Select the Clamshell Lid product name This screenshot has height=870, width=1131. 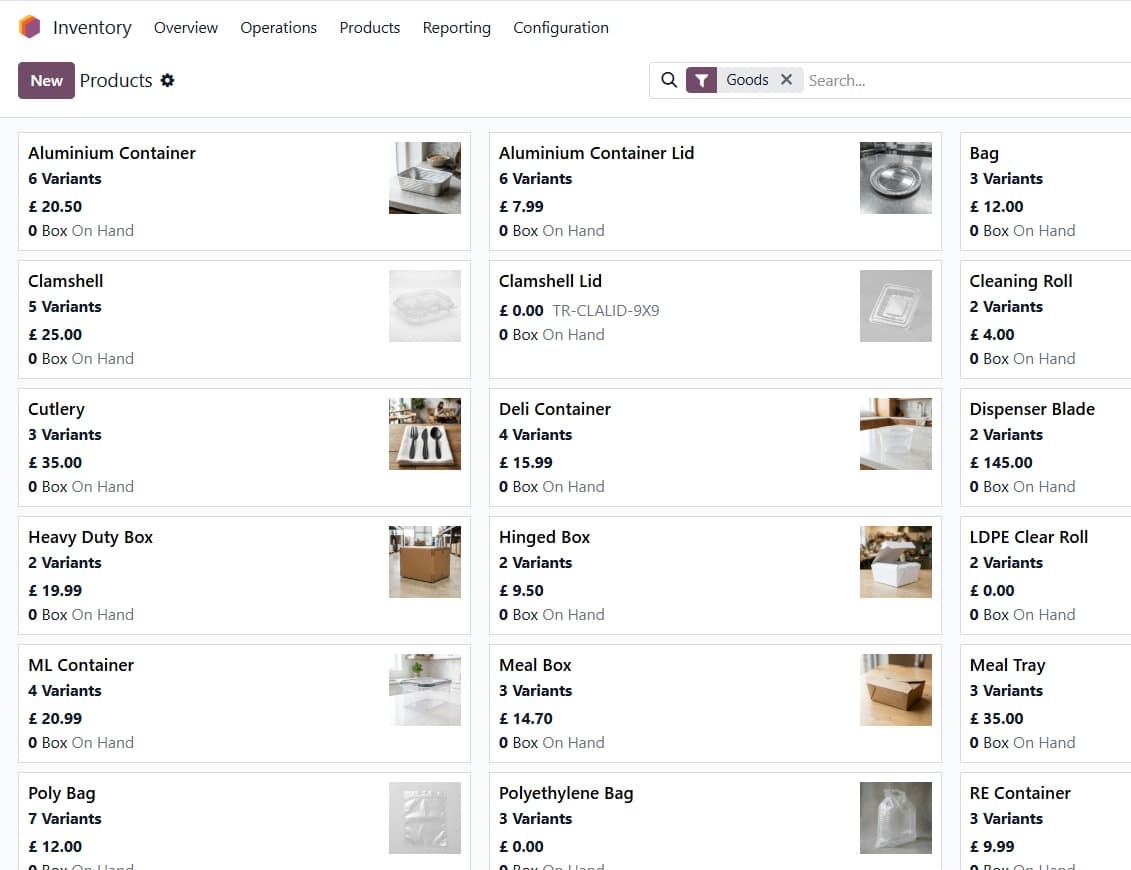(550, 281)
